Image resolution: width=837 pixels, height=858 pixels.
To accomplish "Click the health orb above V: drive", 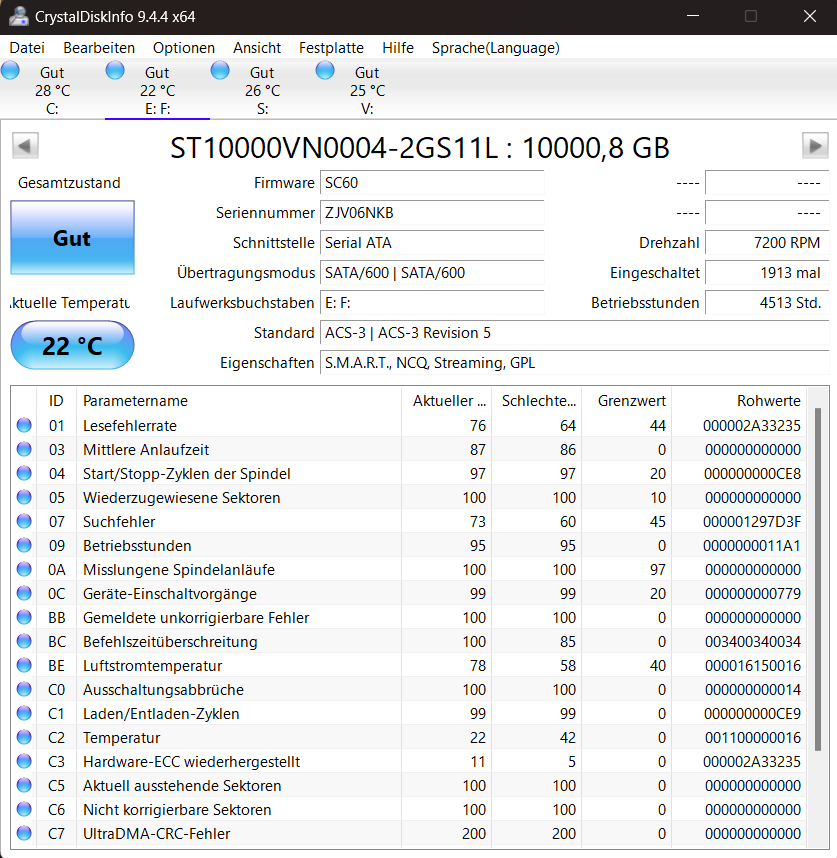I will pyautogui.click(x=325, y=70).
